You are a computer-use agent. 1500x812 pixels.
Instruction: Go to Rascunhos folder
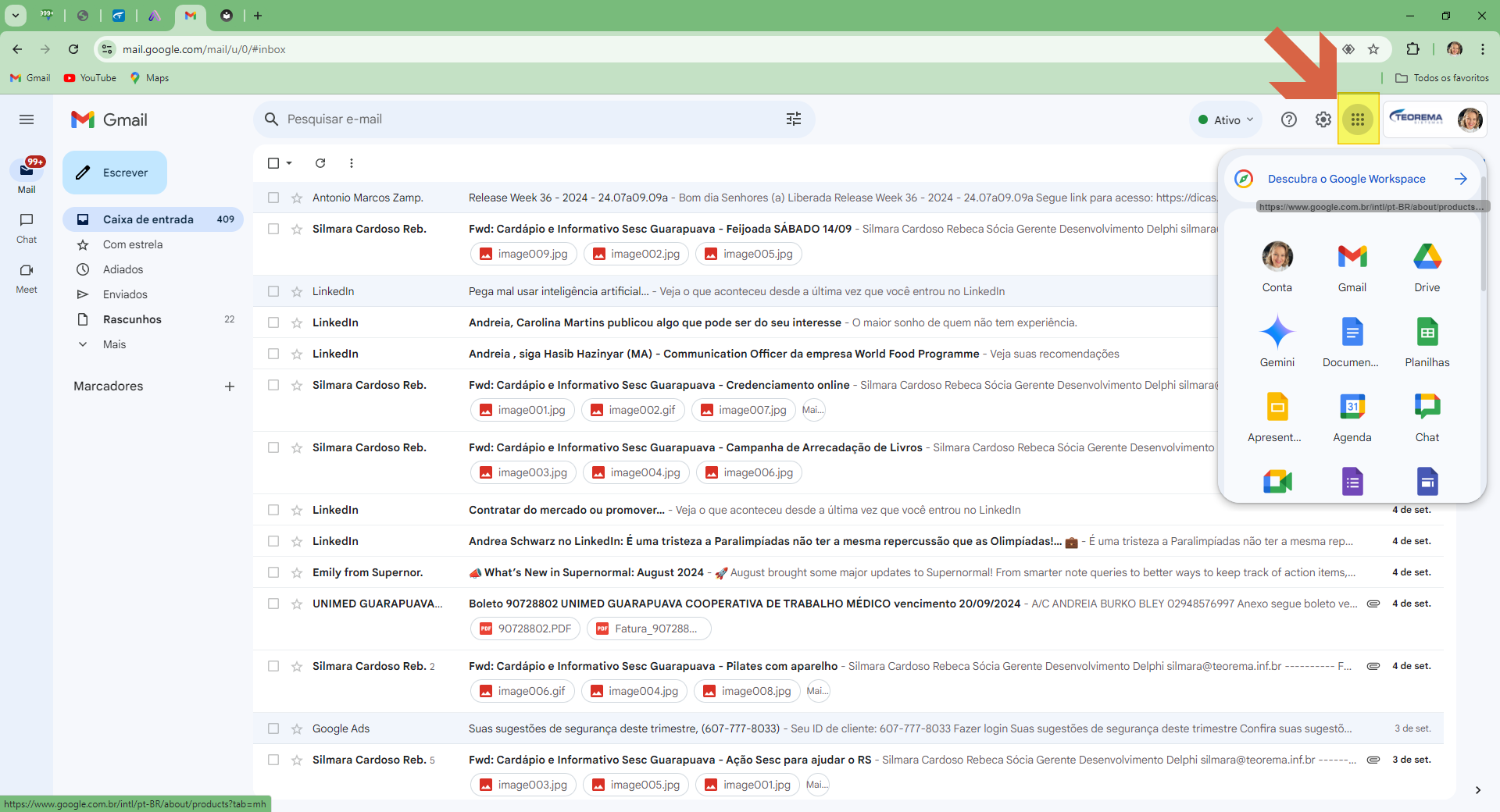pos(132,319)
